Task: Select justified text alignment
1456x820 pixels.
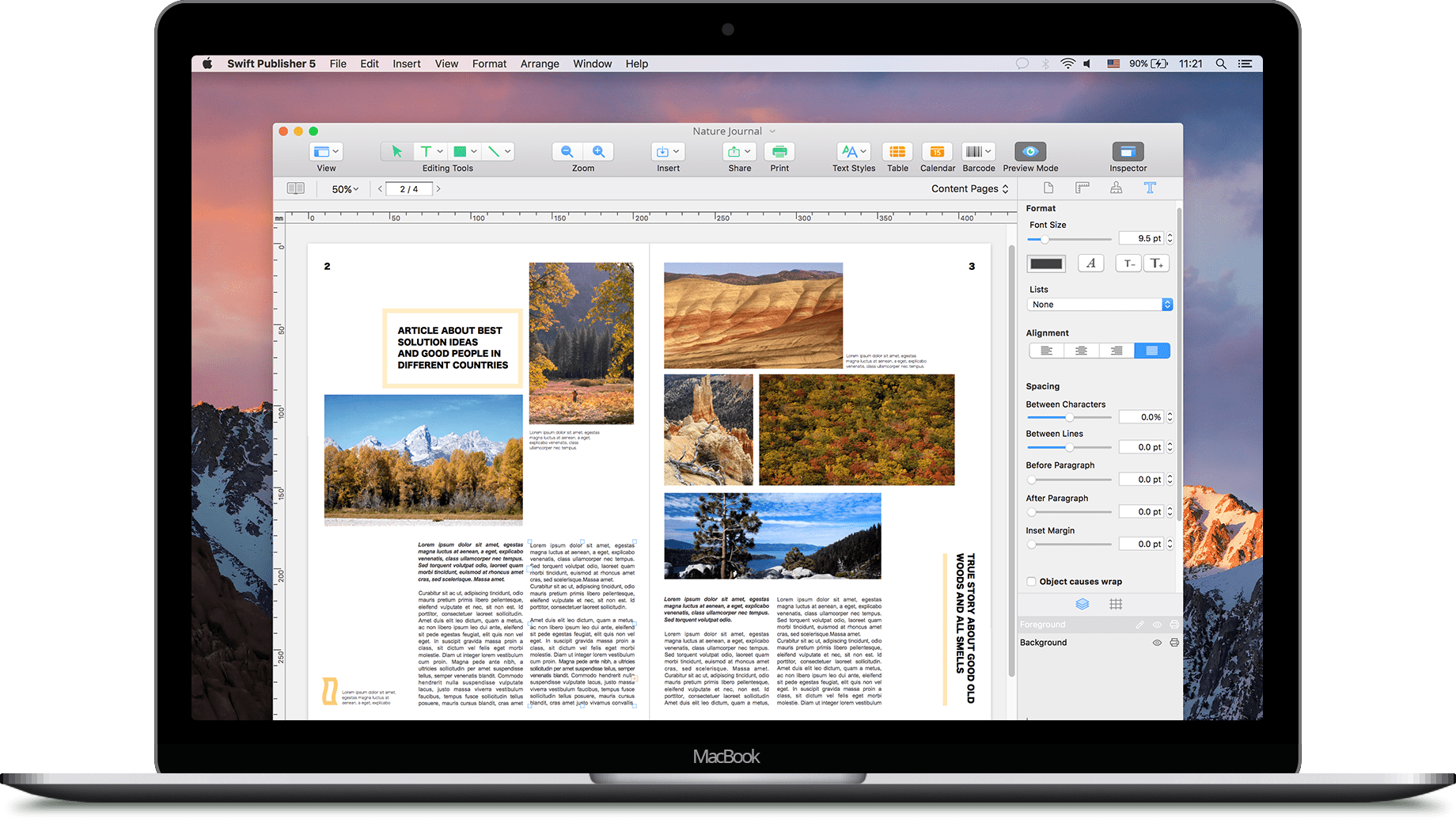Action: [1152, 350]
